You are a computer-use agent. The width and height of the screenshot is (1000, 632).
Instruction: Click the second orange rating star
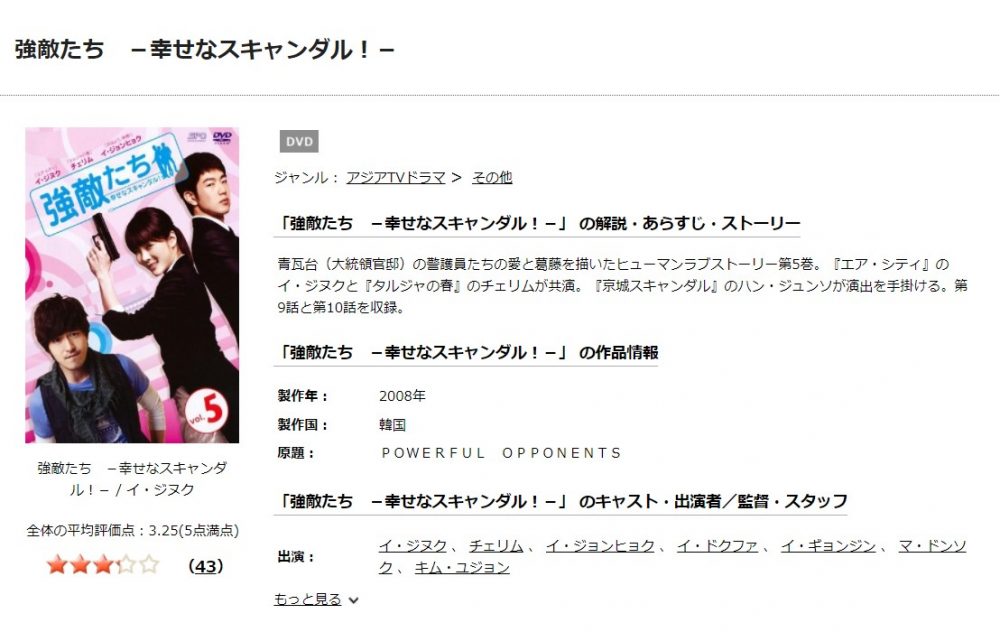(x=80, y=564)
